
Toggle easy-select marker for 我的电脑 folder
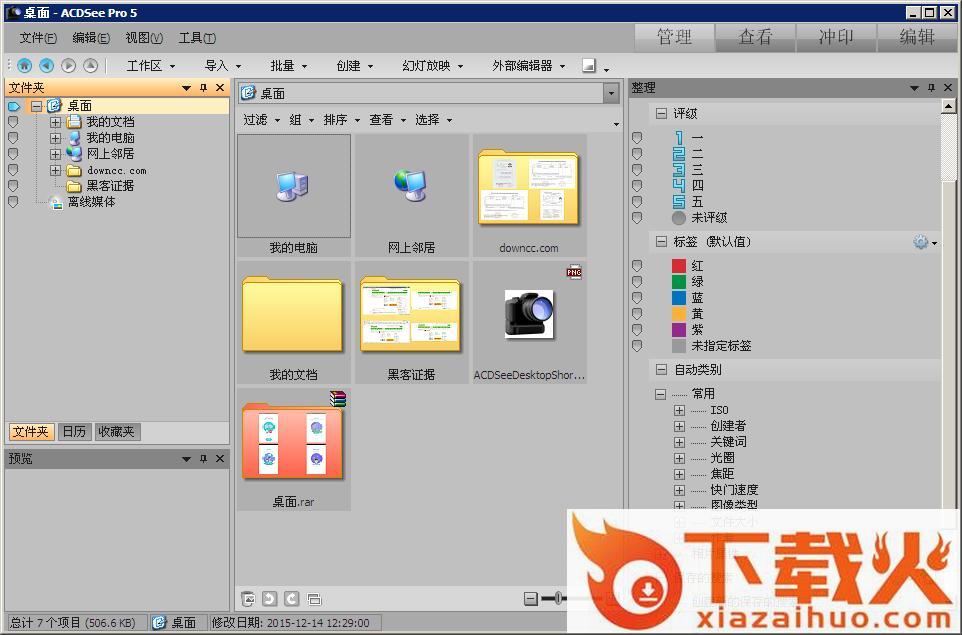click(x=13, y=137)
